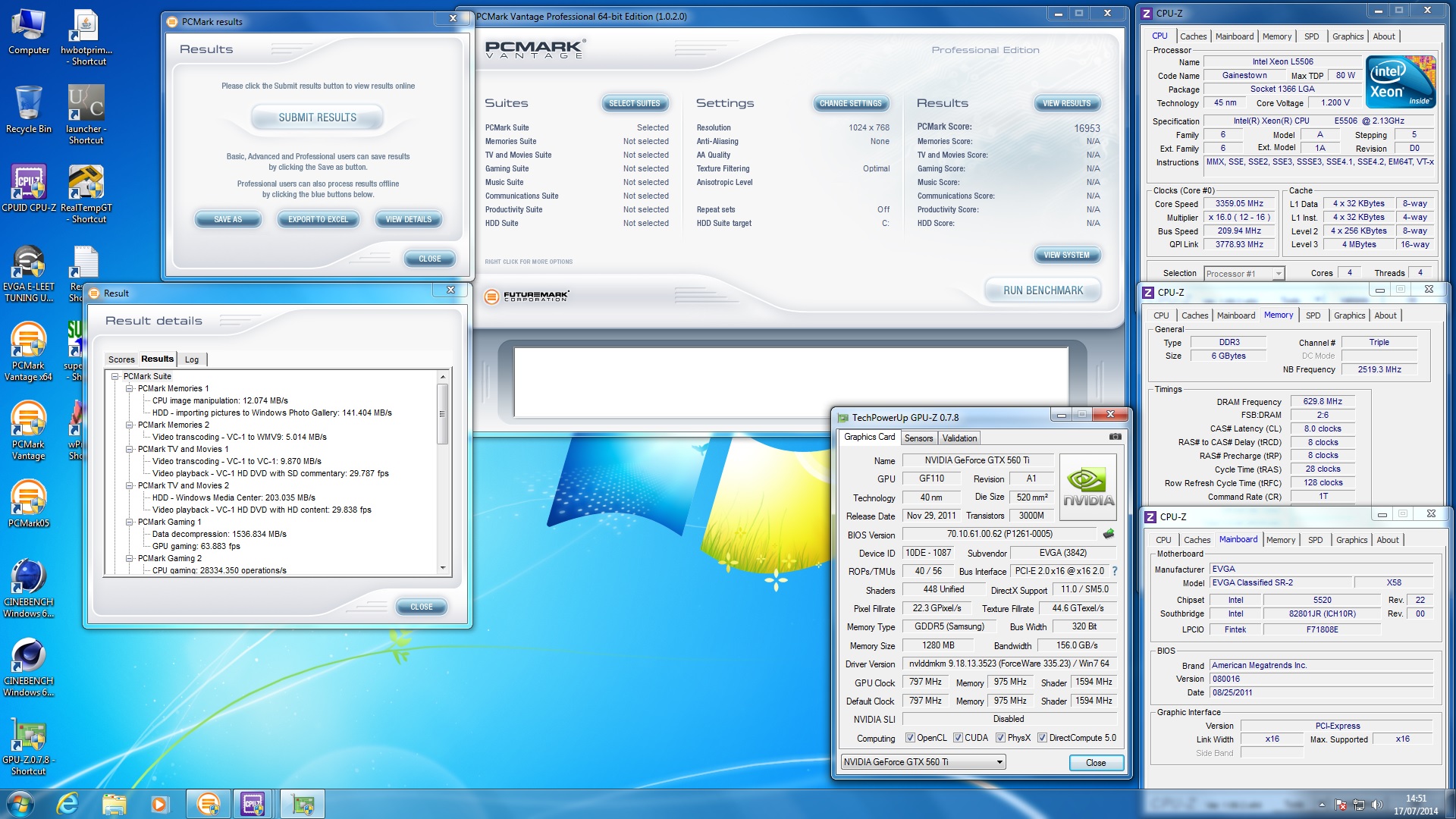Switch to PCMark Vantage taskbar button

[209, 804]
